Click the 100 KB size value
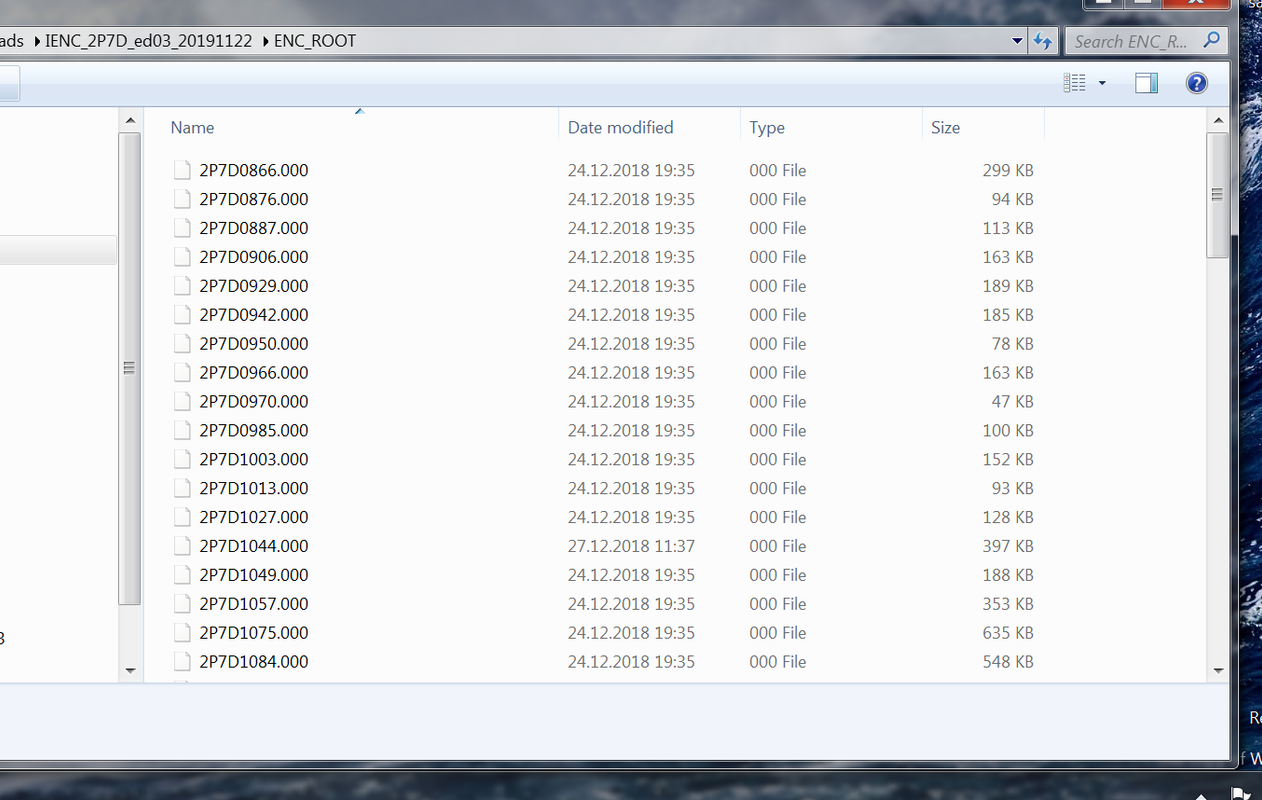The height and width of the screenshot is (800, 1262). pyautogui.click(x=1008, y=431)
